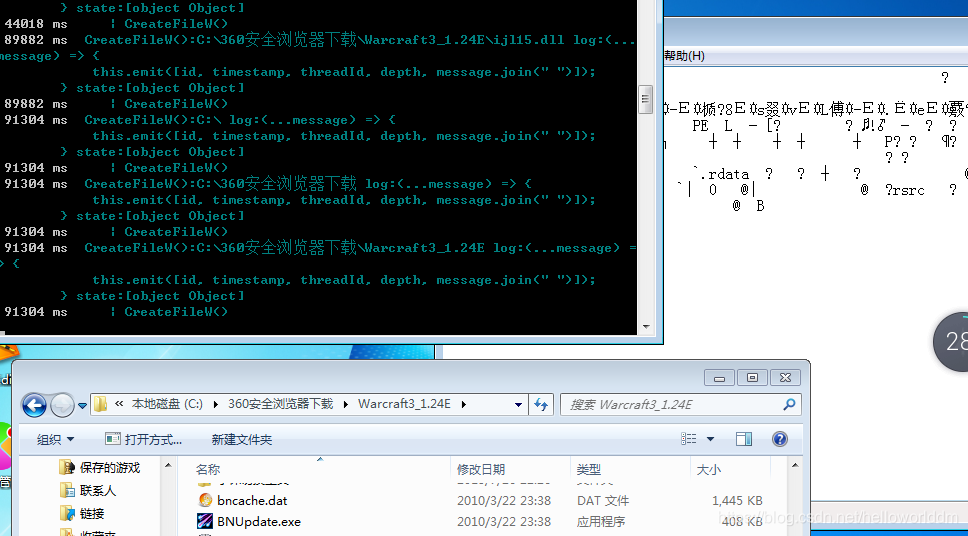Viewport: 968px width, 536px height.
Task: Click 2010/3/22 23:38 date of bncache.dat
Action: pyautogui.click(x=504, y=501)
